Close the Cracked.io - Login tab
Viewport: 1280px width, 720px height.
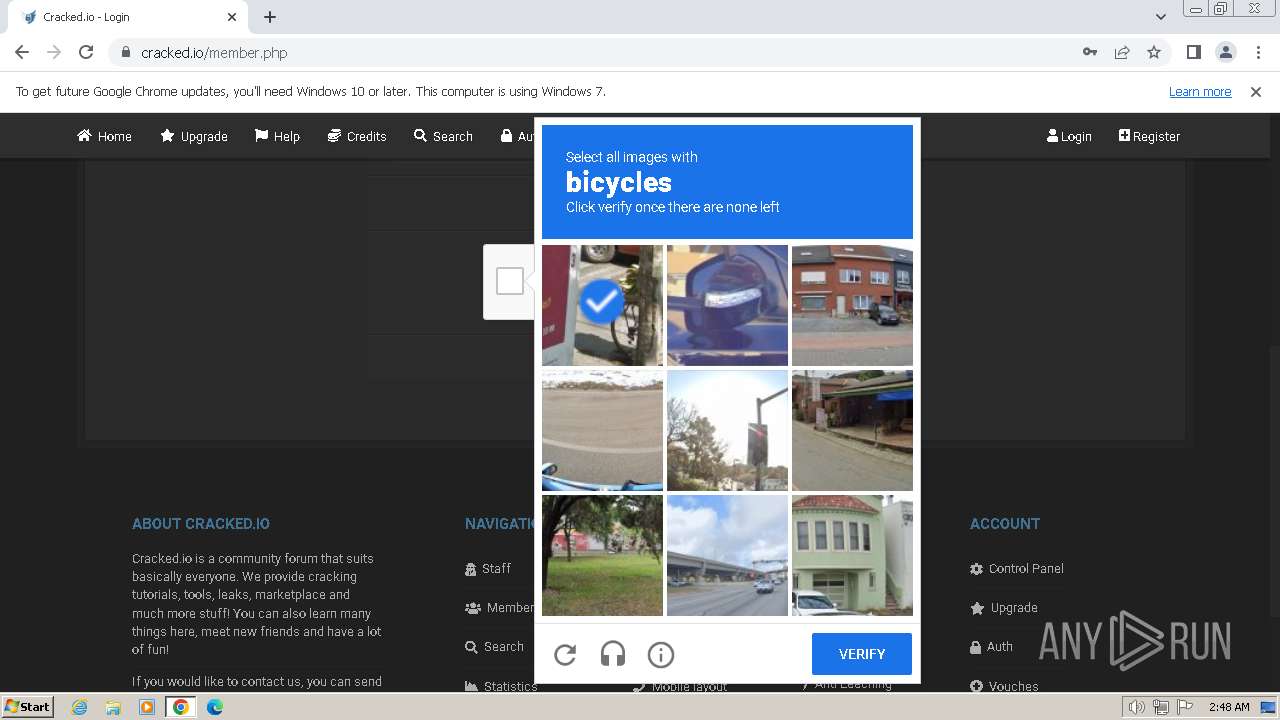pos(232,17)
